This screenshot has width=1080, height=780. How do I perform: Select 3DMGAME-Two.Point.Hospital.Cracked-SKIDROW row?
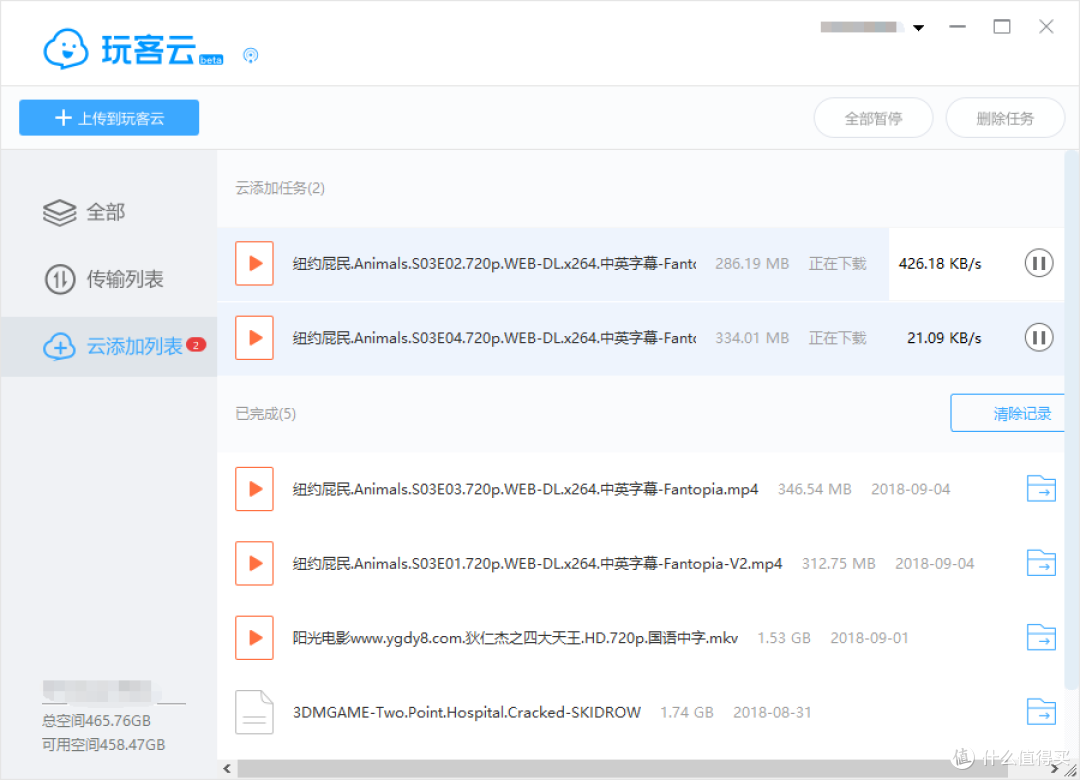641,712
